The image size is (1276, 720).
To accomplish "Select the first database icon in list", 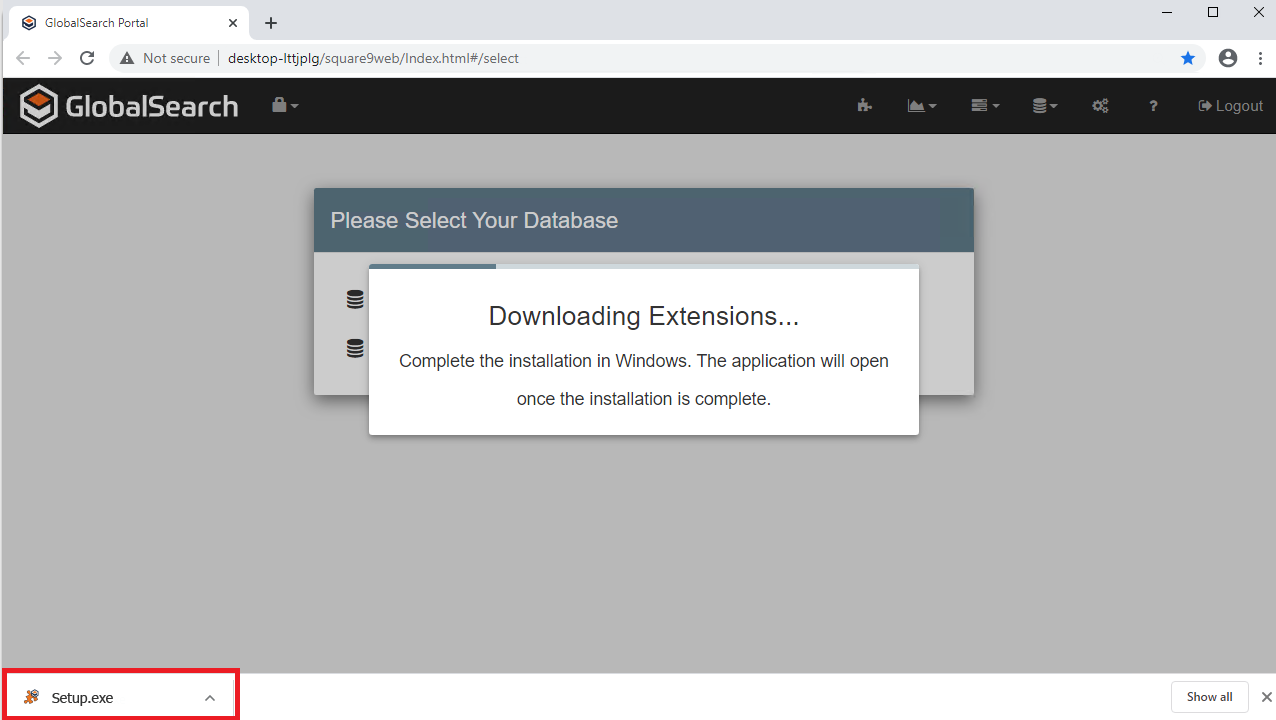I will 355,299.
